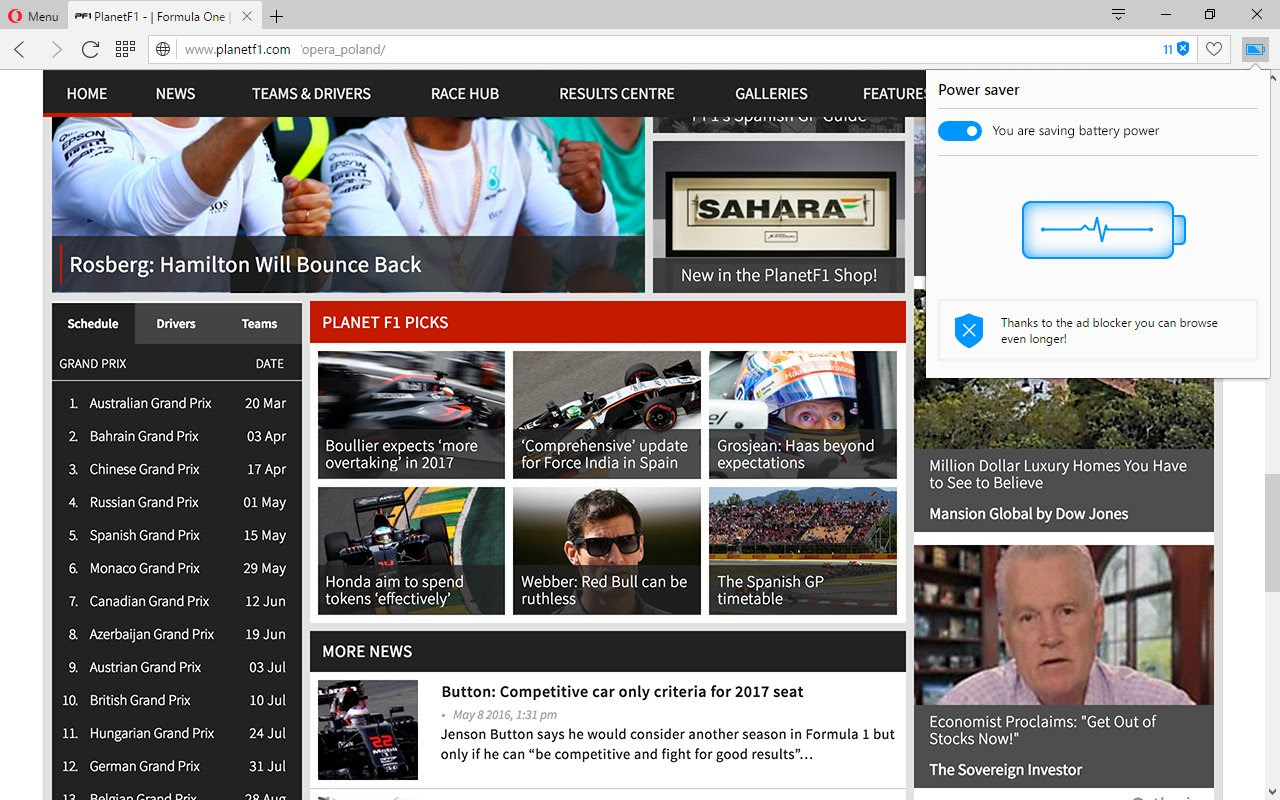
Task: Open a new tab with plus button
Action: (277, 16)
